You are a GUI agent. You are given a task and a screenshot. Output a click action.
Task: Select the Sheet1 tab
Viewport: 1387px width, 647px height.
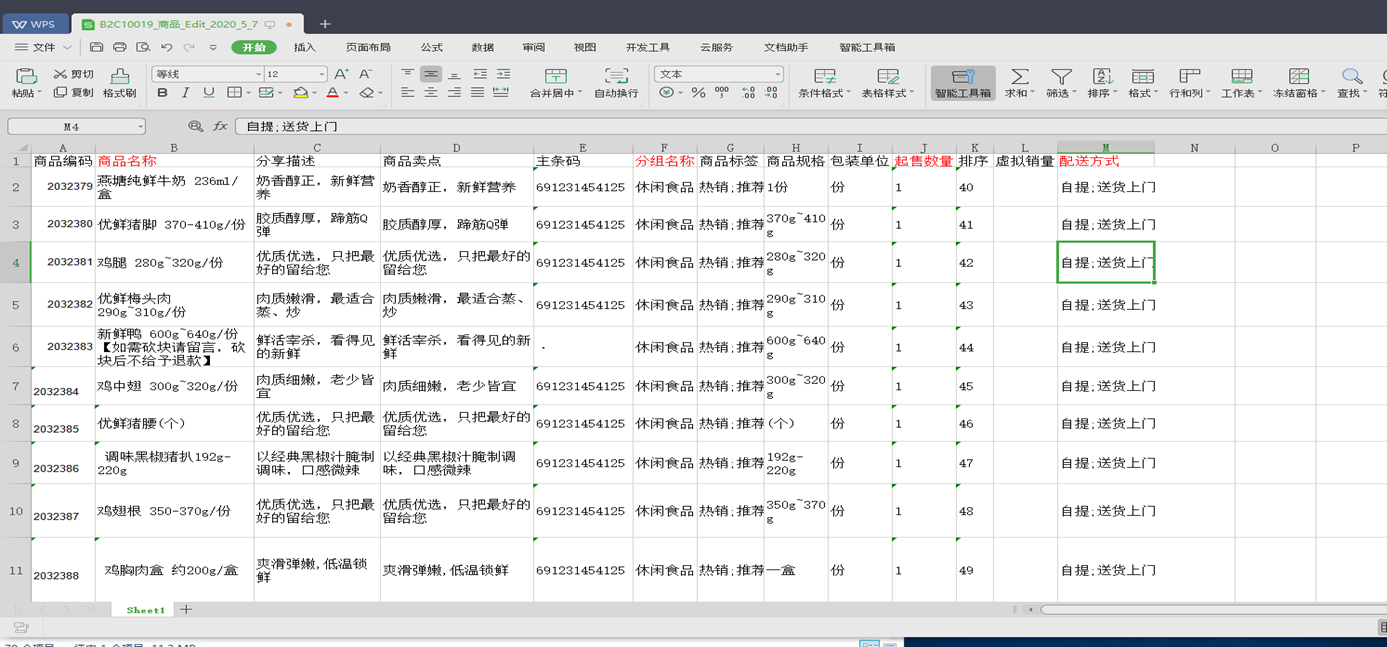pos(145,609)
